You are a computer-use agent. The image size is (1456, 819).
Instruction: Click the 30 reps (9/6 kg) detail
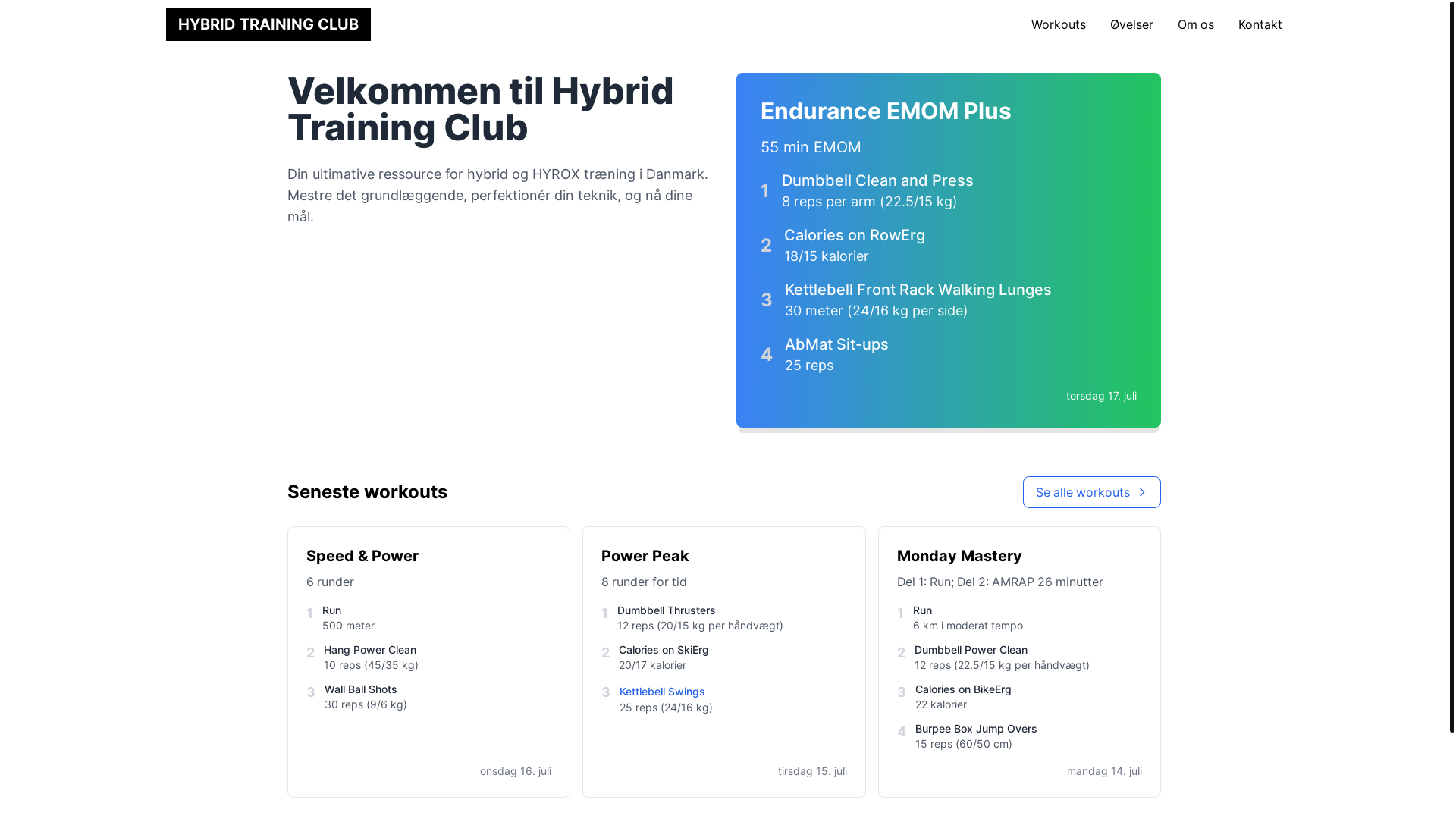tap(366, 704)
